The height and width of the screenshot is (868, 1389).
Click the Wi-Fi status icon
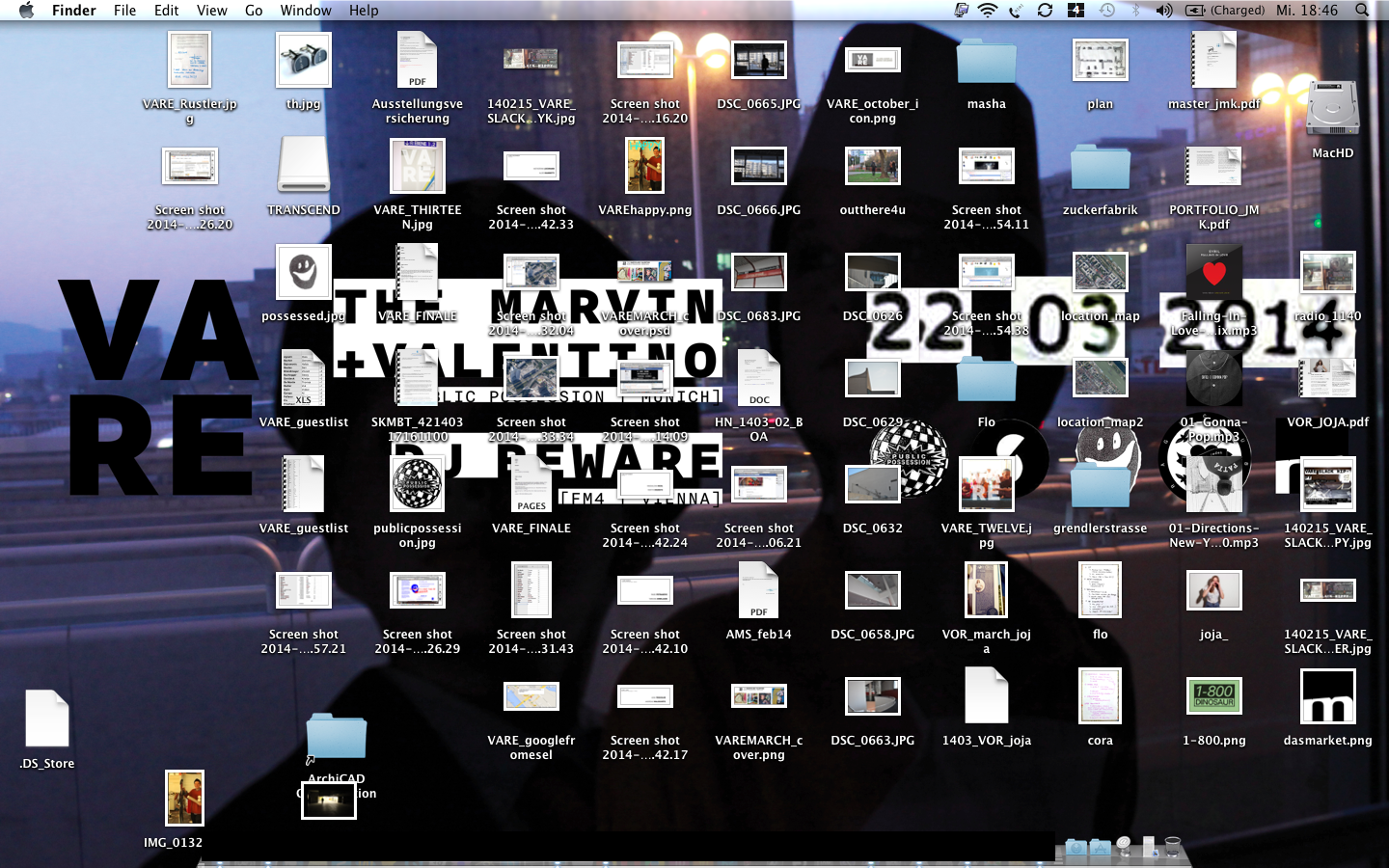click(987, 11)
